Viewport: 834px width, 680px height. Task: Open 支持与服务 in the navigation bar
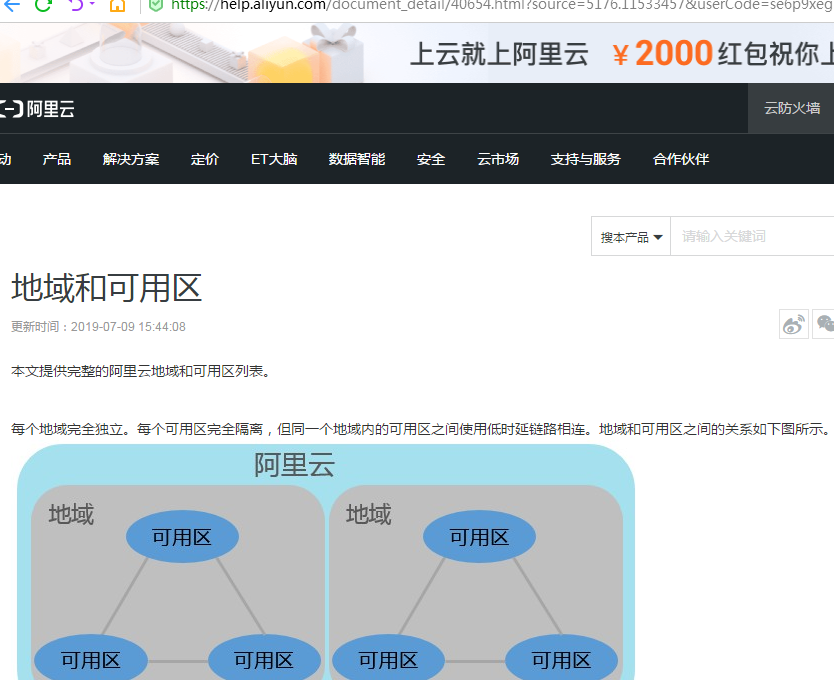pos(586,159)
